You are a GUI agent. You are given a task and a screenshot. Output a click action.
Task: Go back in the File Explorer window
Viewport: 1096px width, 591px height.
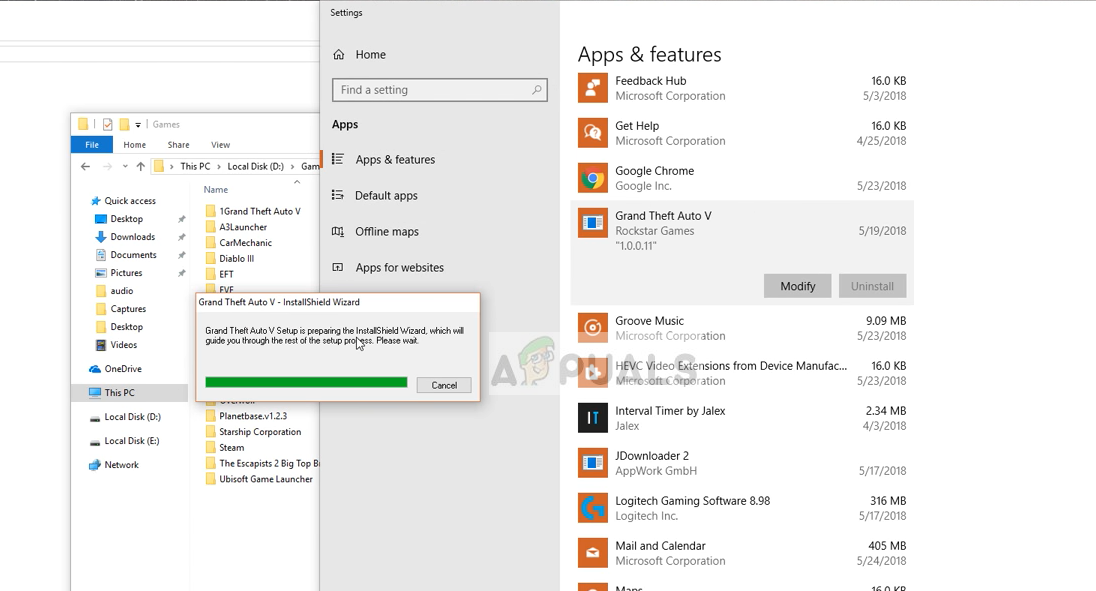pyautogui.click(x=85, y=166)
